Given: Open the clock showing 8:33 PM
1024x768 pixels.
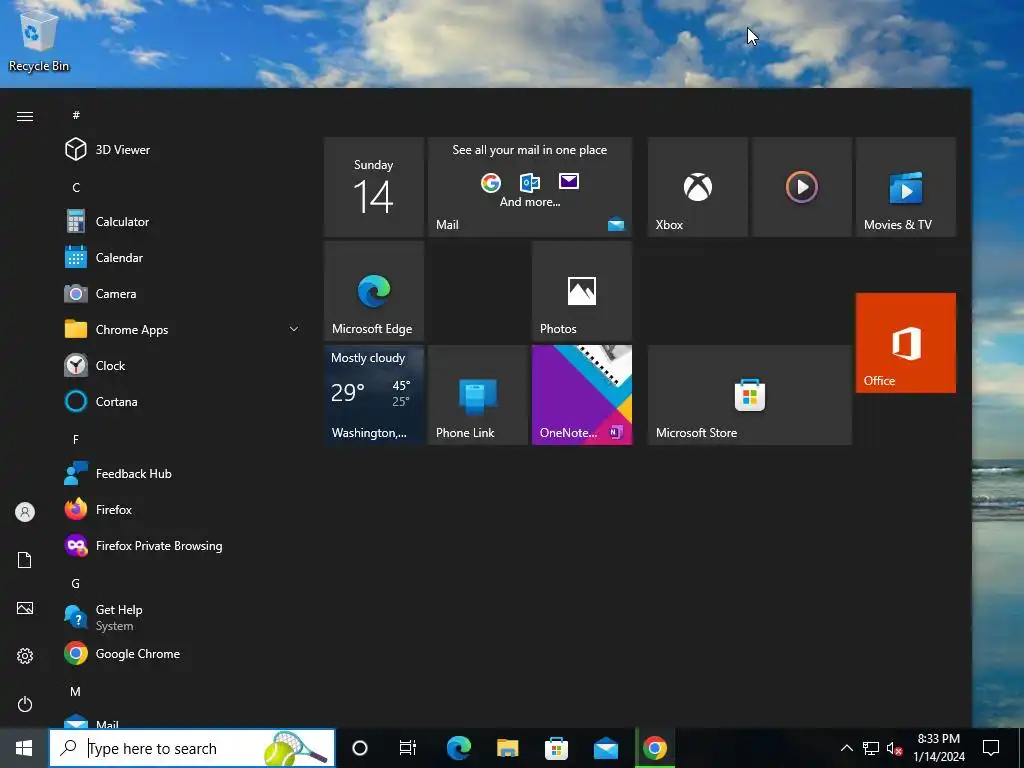Looking at the screenshot, I should point(938,748).
